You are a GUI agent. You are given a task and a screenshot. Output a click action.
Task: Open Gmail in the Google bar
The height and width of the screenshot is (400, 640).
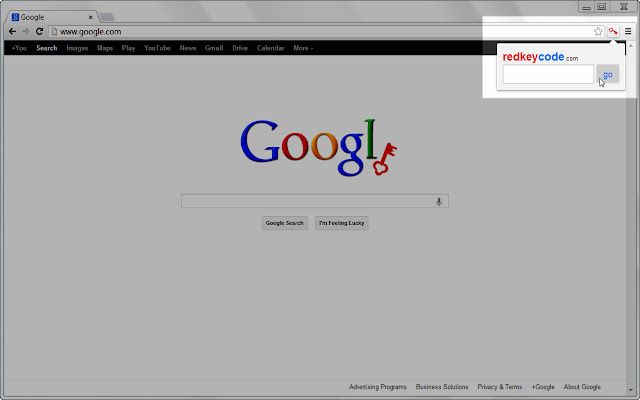pos(214,48)
